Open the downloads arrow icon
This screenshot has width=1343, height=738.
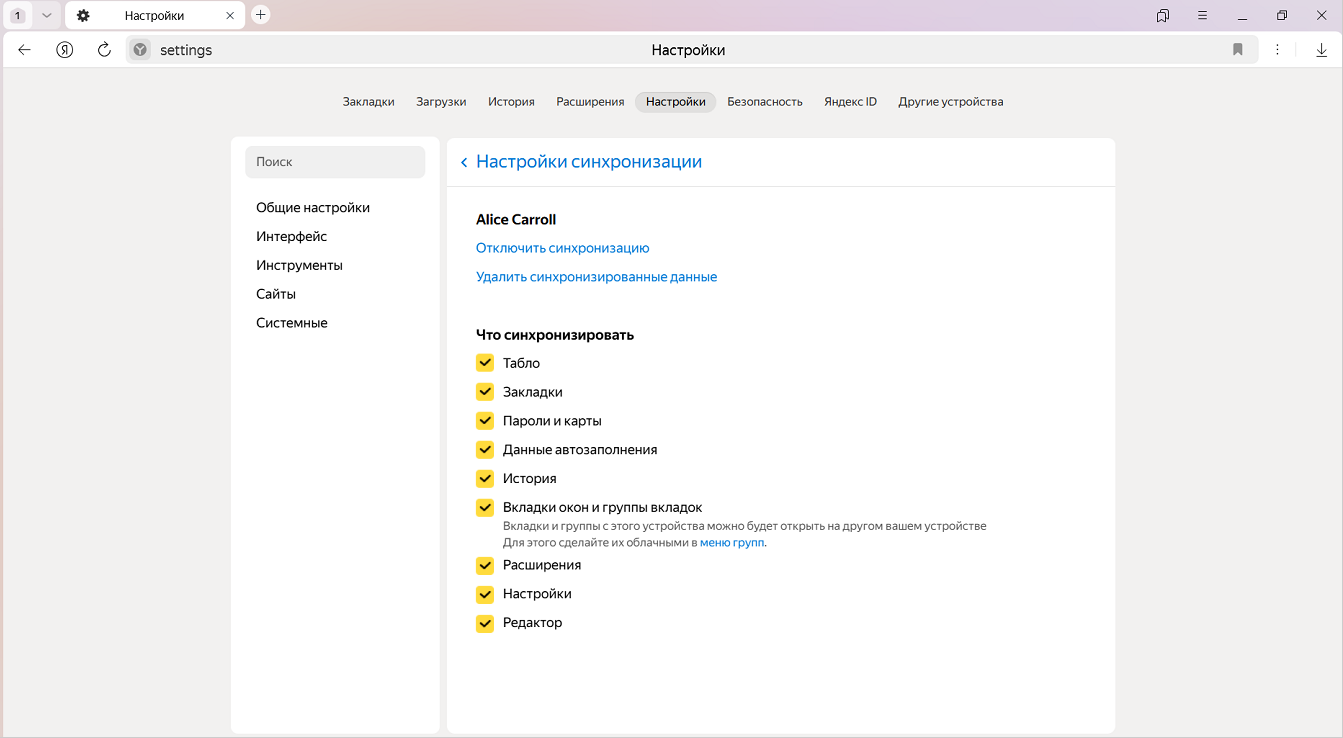pyautogui.click(x=1321, y=50)
